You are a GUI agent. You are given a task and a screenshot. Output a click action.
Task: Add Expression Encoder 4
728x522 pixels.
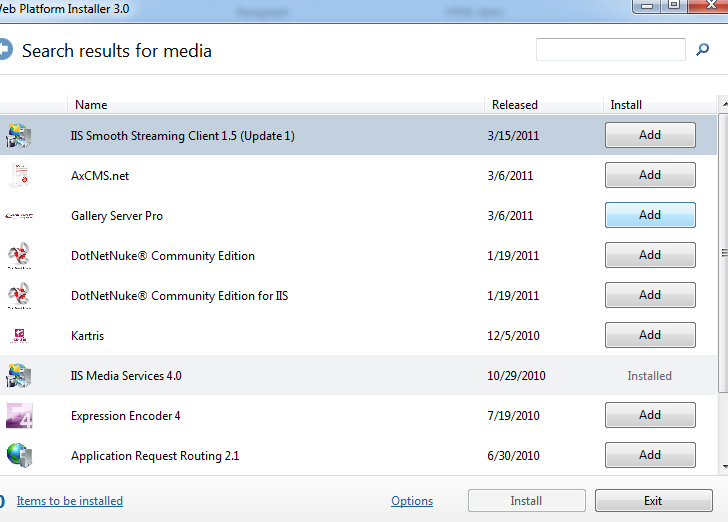(x=650, y=415)
